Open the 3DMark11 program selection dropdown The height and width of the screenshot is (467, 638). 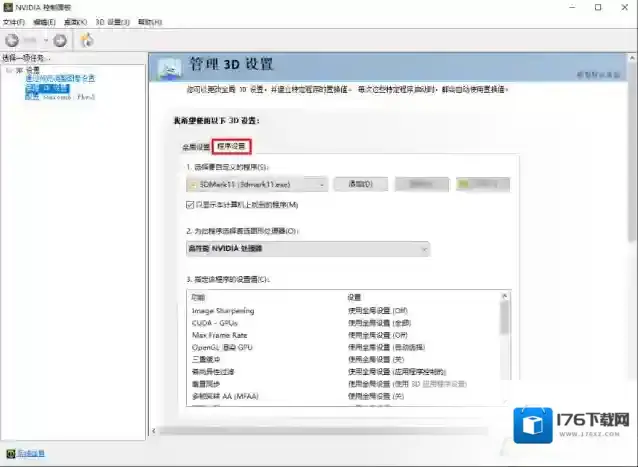point(257,184)
